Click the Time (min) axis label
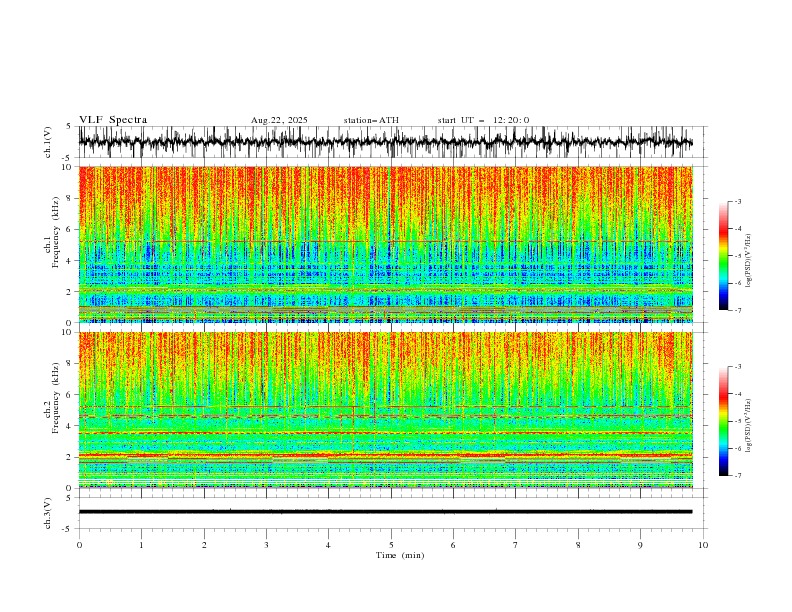 pos(400,555)
